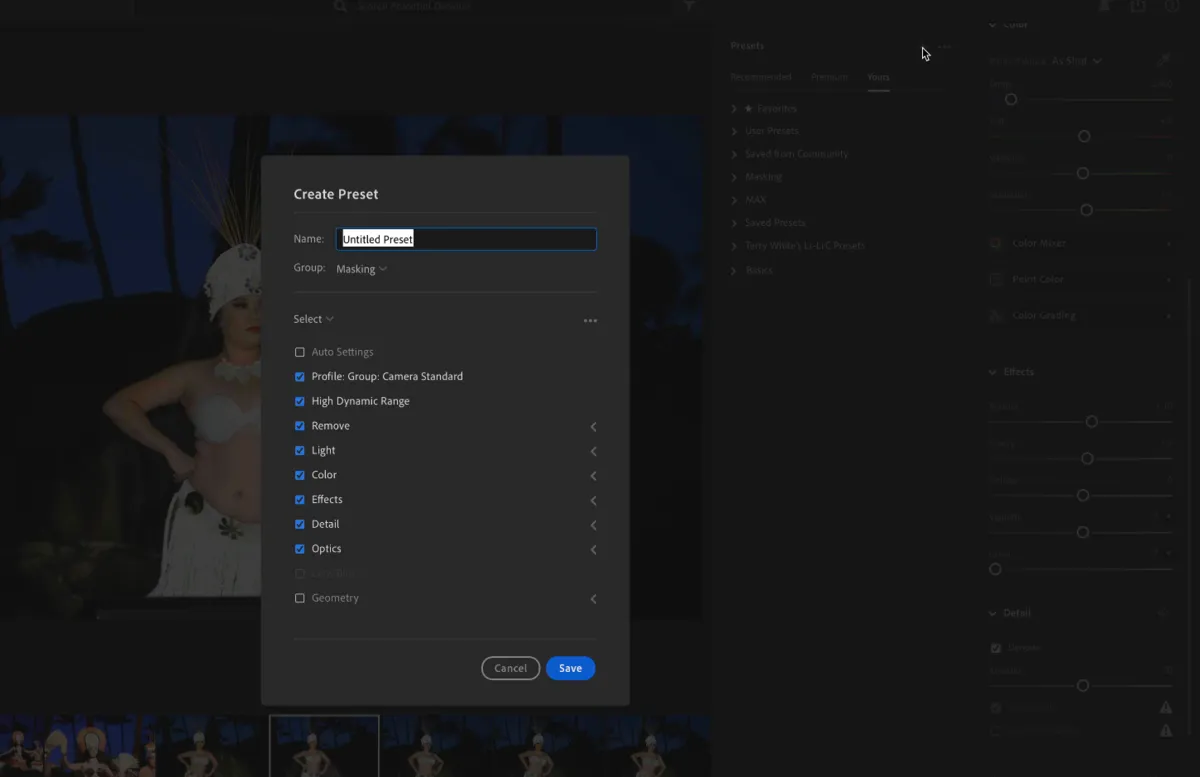This screenshot has height=777, width=1200.
Task: Cancel the Create Preset dialog
Action: pos(510,667)
